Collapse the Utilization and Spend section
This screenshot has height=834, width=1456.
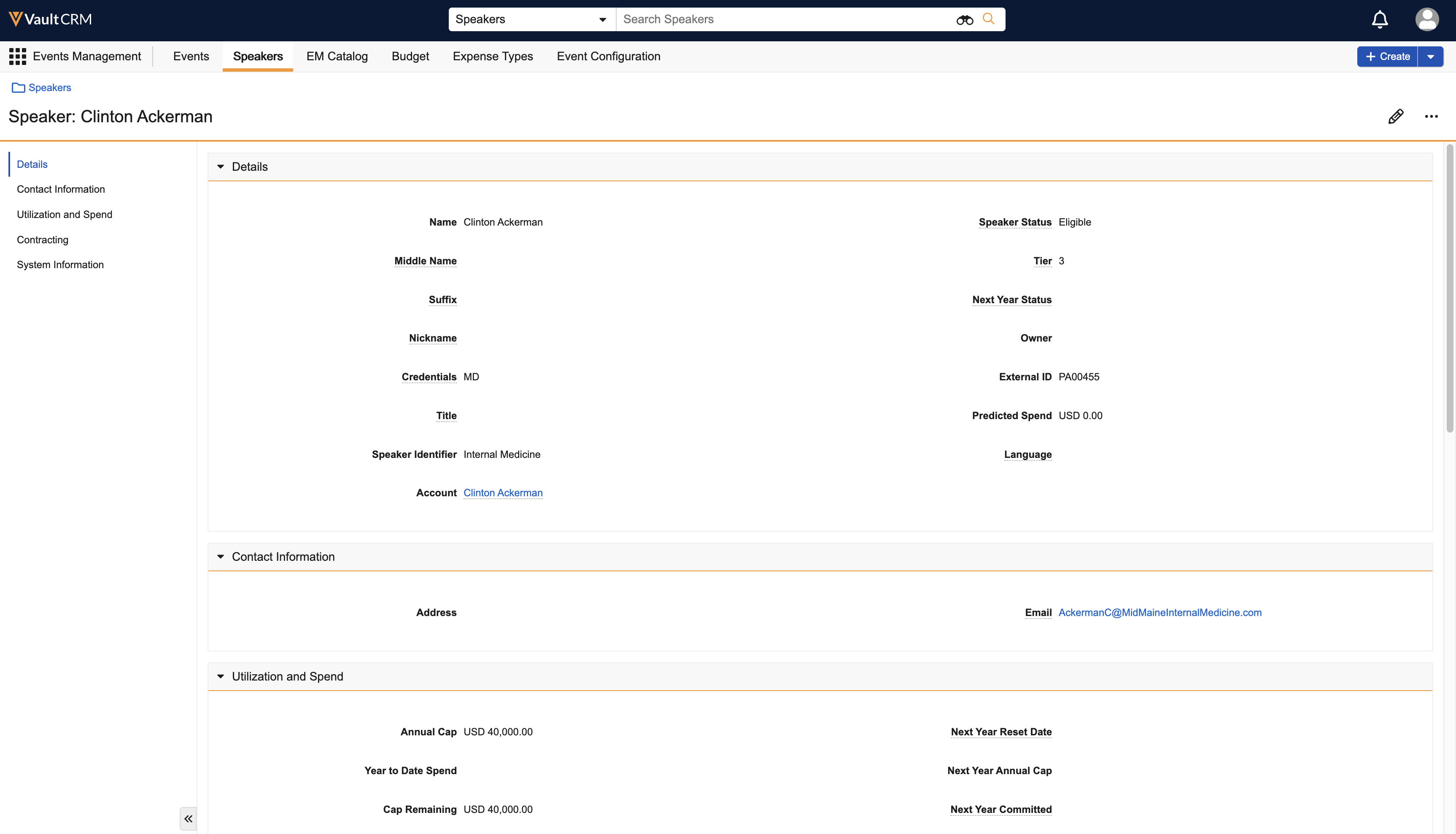tap(221, 676)
